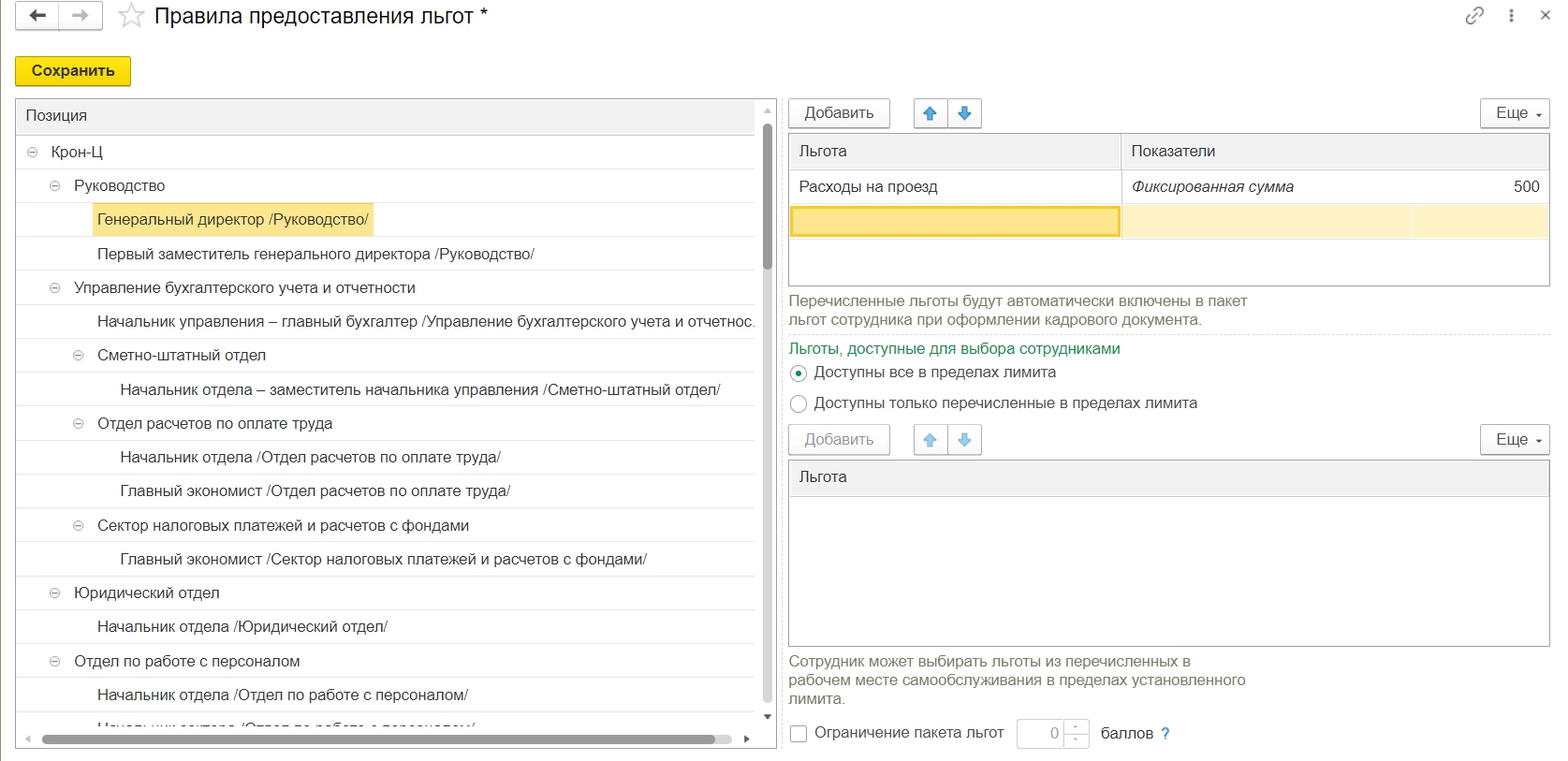Copy link using the chain icon
Viewport: 1568px width, 761px height.
coord(1474,16)
